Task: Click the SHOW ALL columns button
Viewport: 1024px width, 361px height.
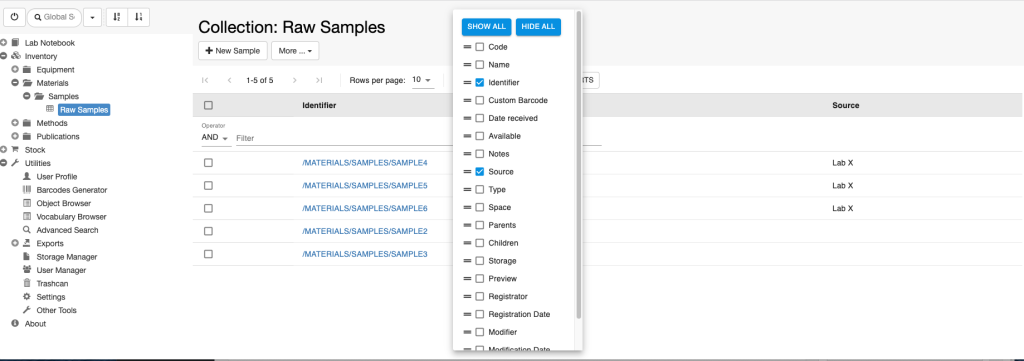Action: [x=487, y=27]
